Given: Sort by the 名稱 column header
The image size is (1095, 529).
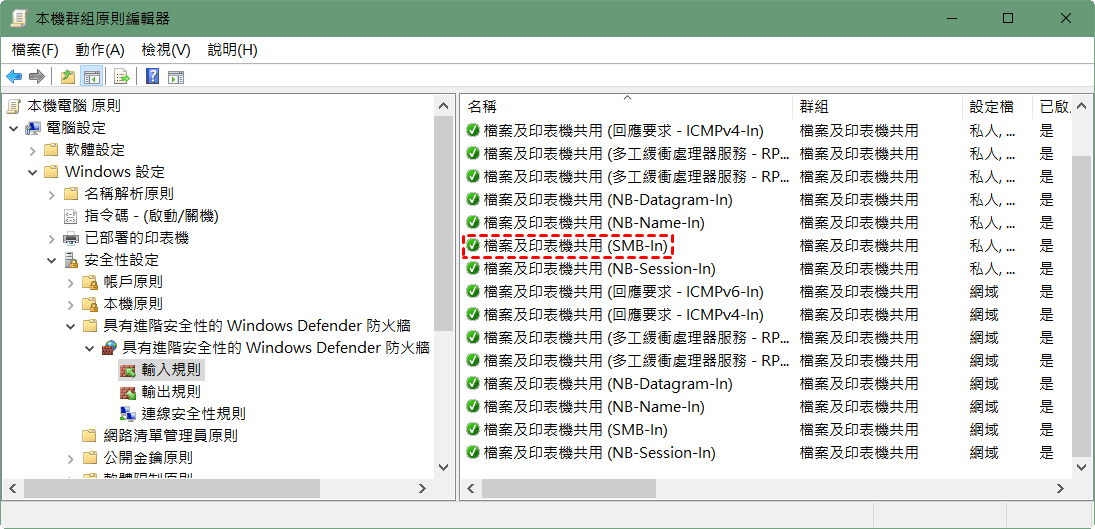Looking at the screenshot, I should [x=626, y=107].
